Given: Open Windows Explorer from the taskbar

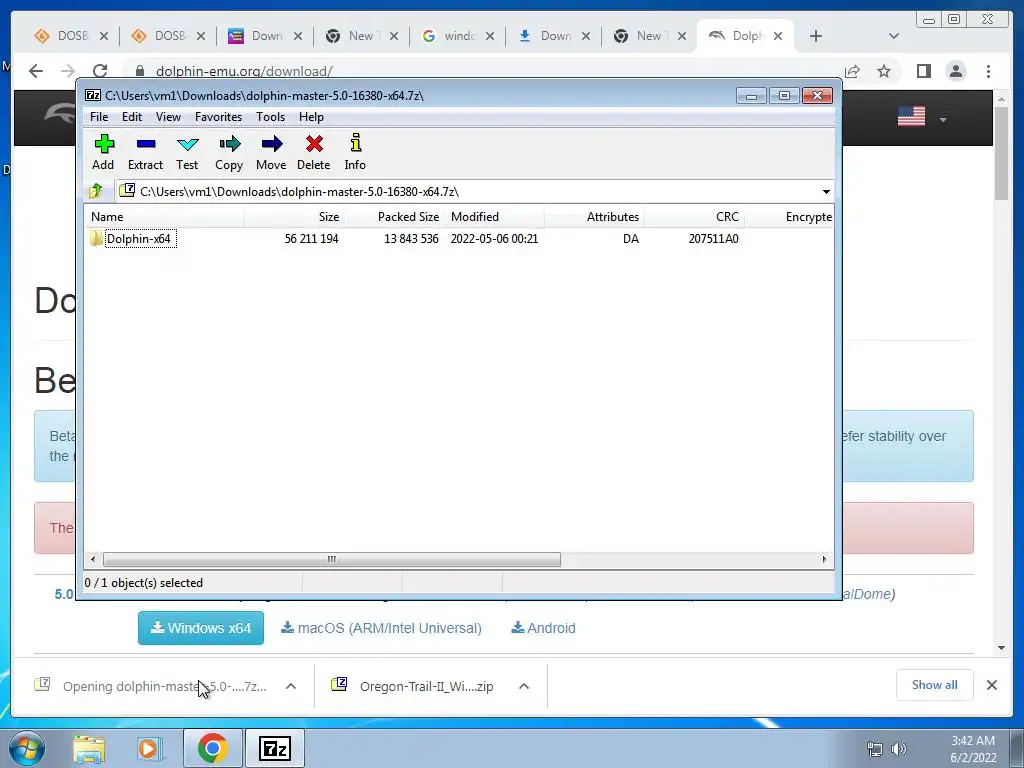Looking at the screenshot, I should 89,748.
